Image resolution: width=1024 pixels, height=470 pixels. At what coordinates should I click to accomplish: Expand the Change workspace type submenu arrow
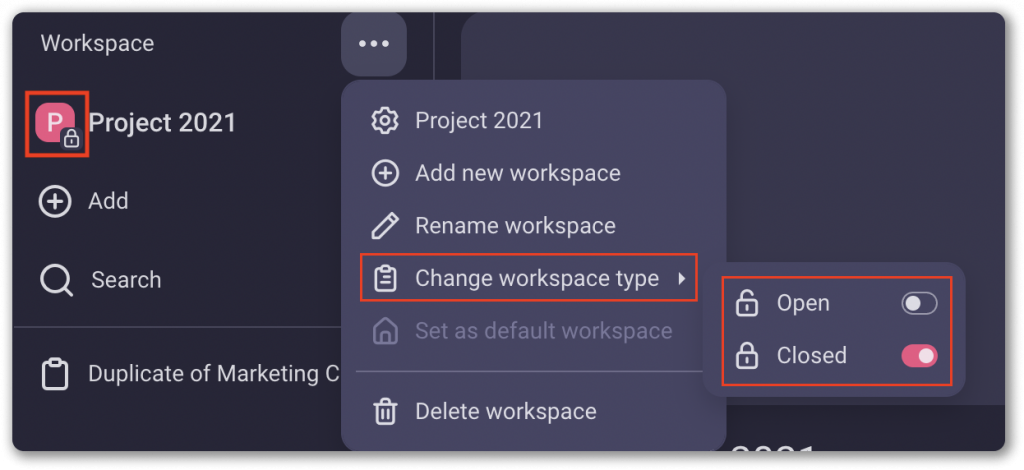point(681,279)
